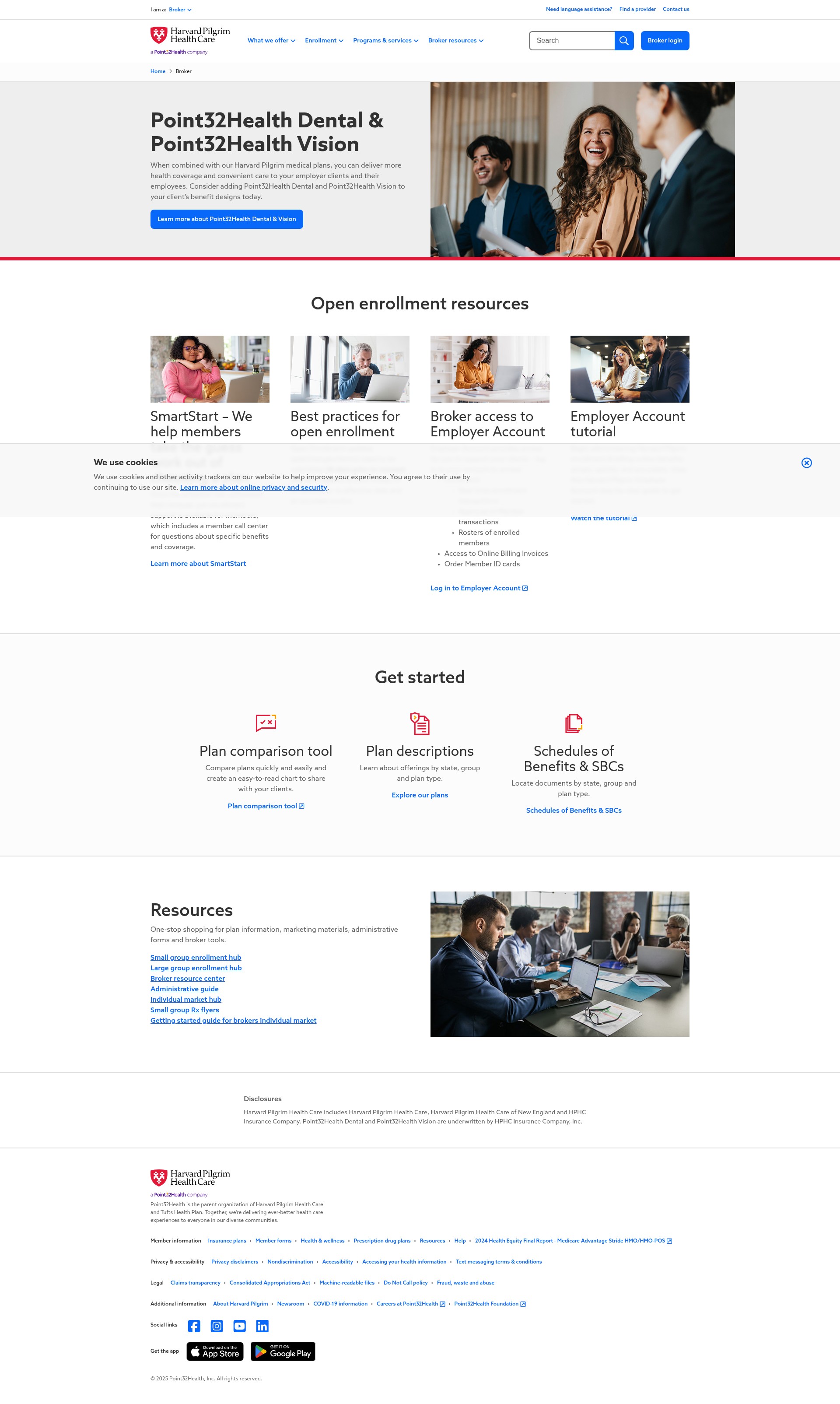The height and width of the screenshot is (1404, 840).
Task: Click the Harvard Pilgrim Health Care header logo
Action: click(x=190, y=40)
